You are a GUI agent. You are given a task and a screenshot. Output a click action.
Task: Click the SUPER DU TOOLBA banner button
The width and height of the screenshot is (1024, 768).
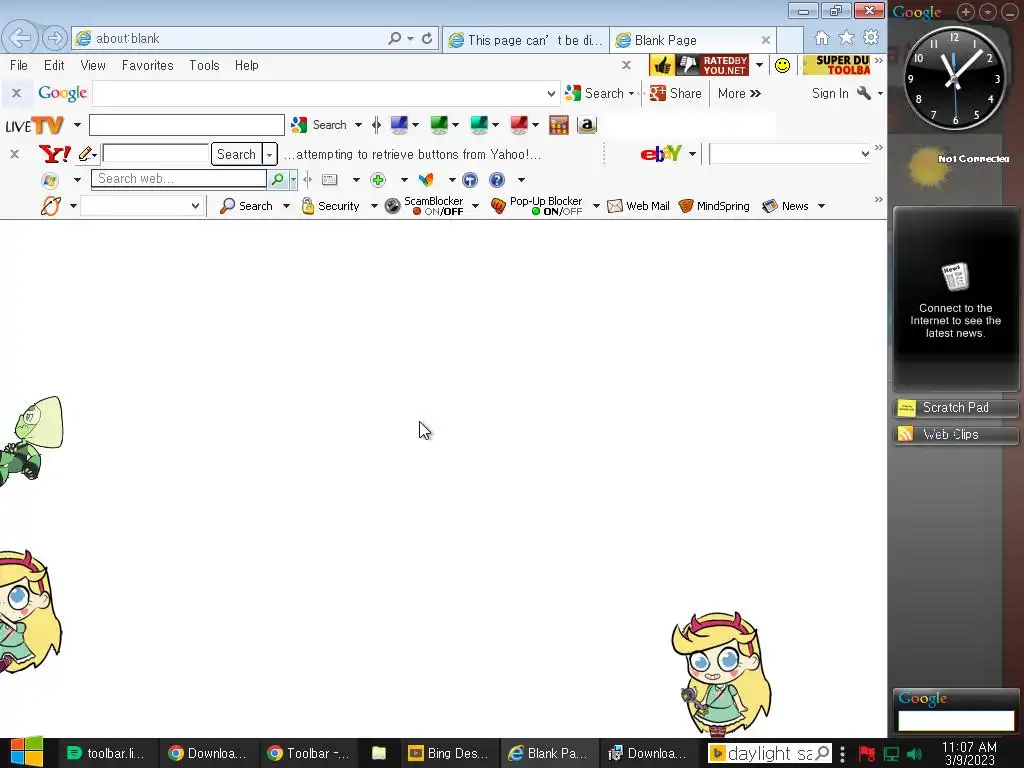point(837,65)
